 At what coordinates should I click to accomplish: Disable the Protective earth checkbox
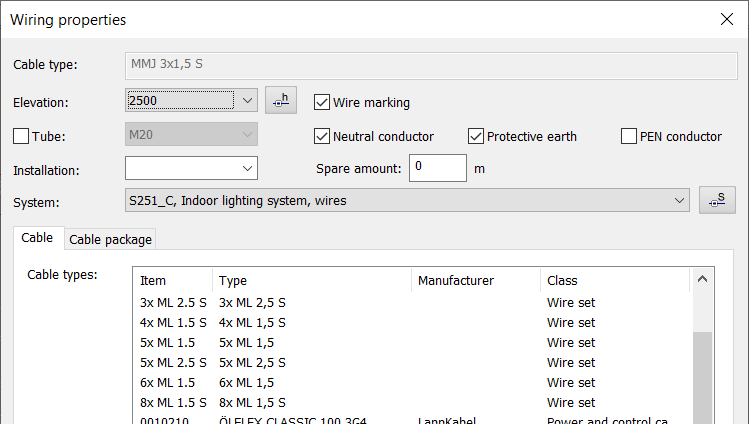[x=476, y=137]
